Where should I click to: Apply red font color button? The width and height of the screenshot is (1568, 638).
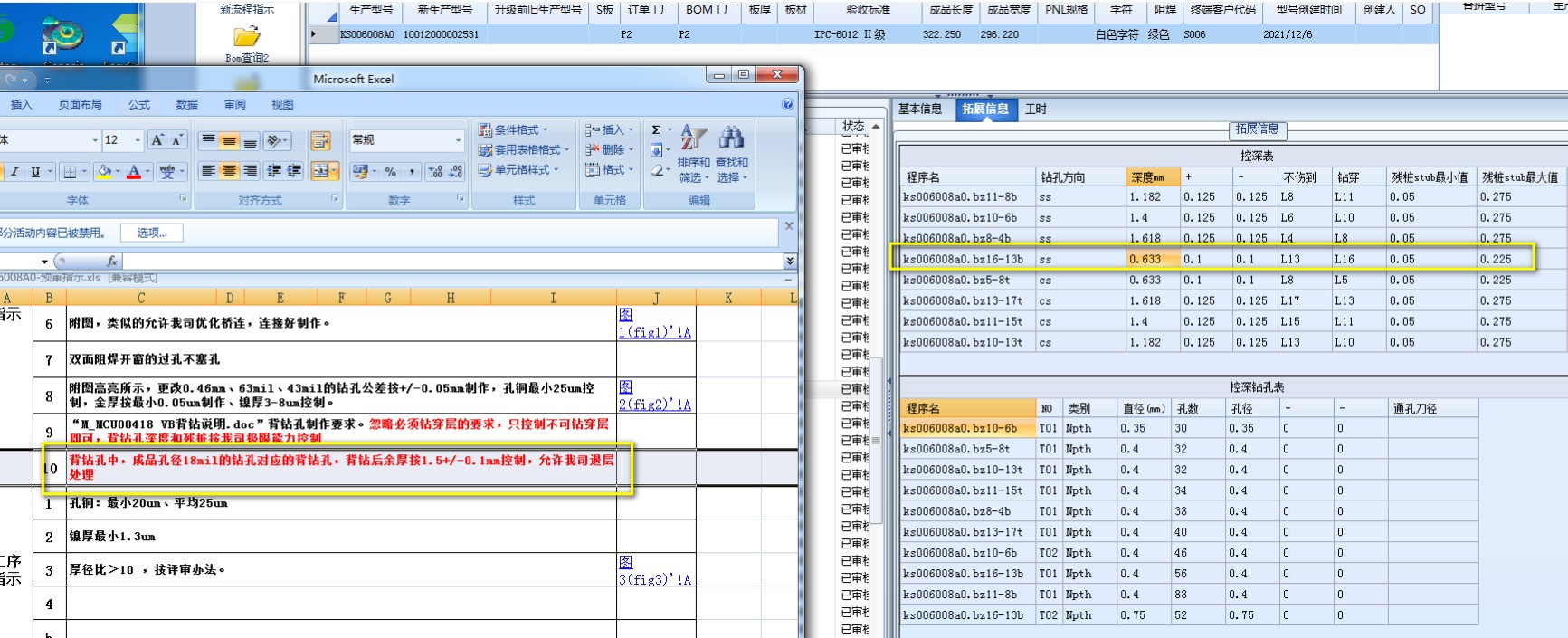coord(134,171)
